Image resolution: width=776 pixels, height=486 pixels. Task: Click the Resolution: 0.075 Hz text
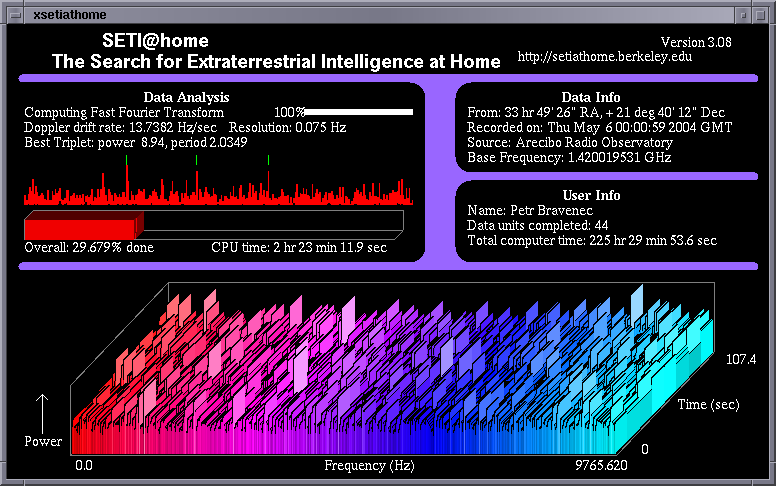[x=288, y=127]
